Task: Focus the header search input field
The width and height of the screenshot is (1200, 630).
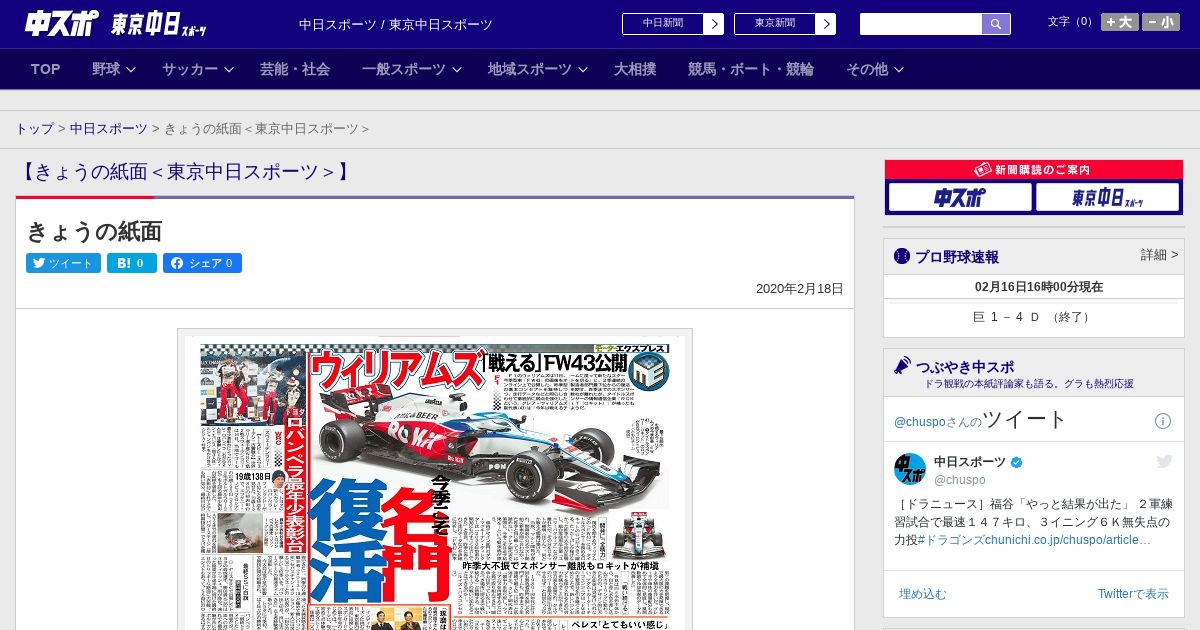Action: pyautogui.click(x=921, y=24)
